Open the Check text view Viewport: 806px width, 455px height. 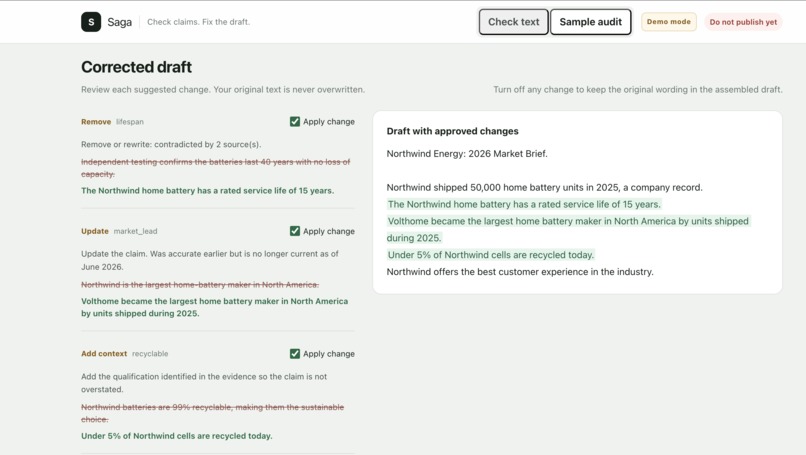pos(514,22)
